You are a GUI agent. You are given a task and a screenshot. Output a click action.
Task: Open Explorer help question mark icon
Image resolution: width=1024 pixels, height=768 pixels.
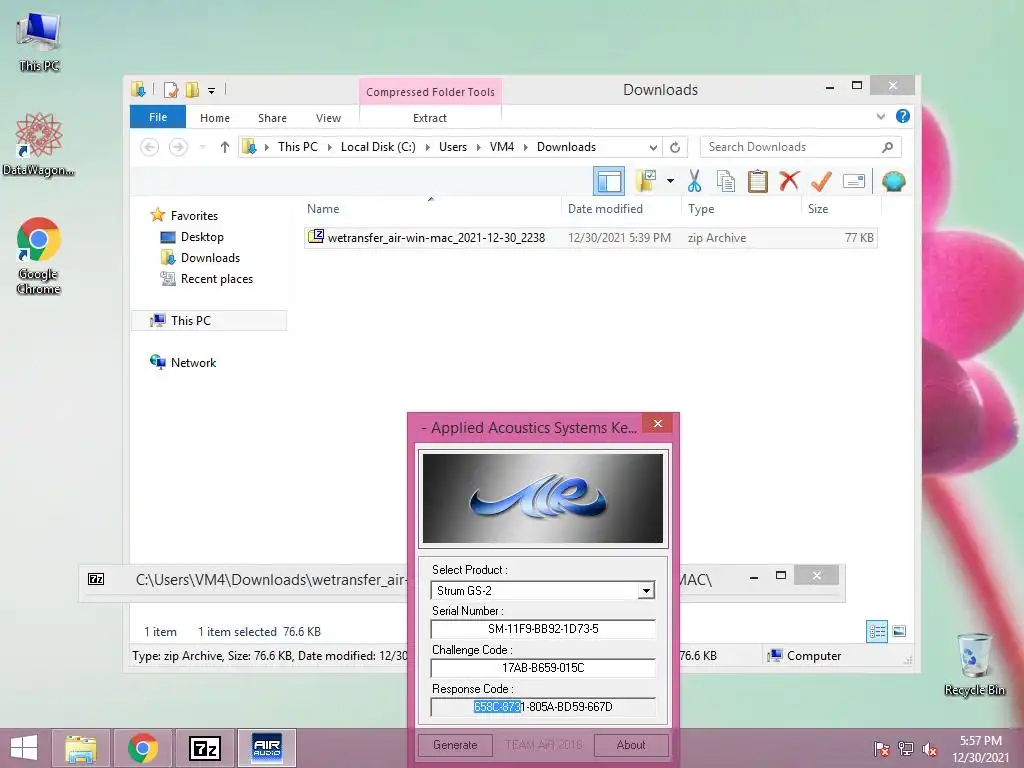click(x=903, y=116)
